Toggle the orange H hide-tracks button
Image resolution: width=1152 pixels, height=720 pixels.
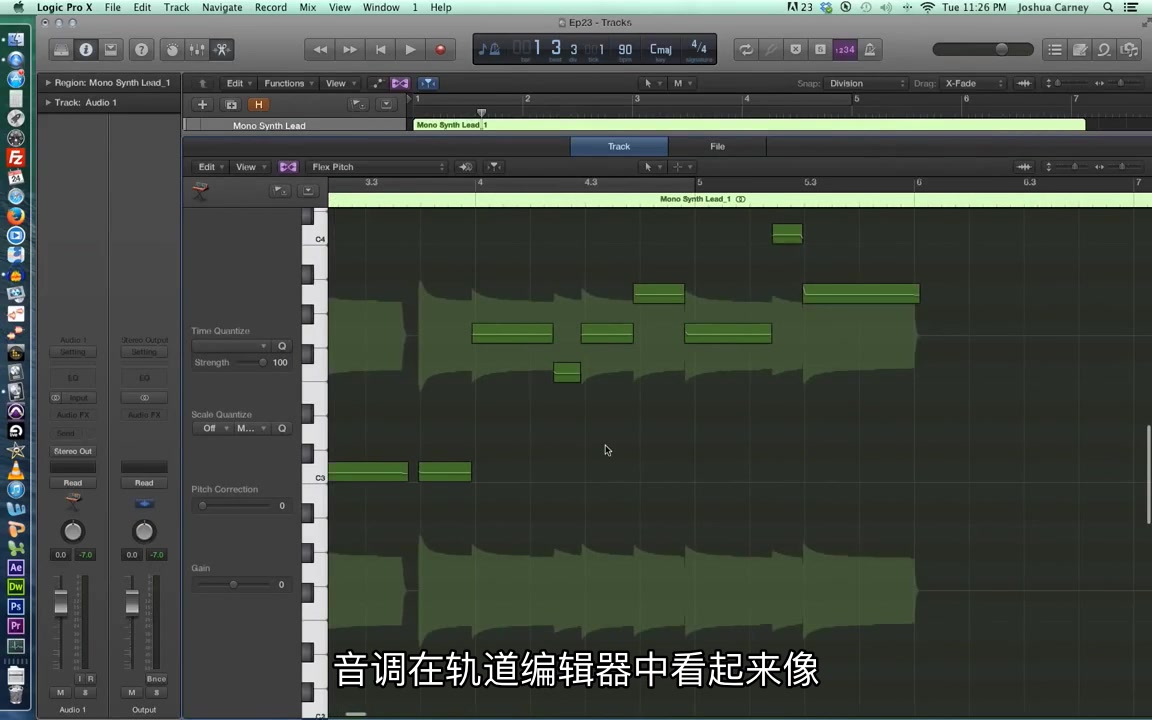(258, 104)
